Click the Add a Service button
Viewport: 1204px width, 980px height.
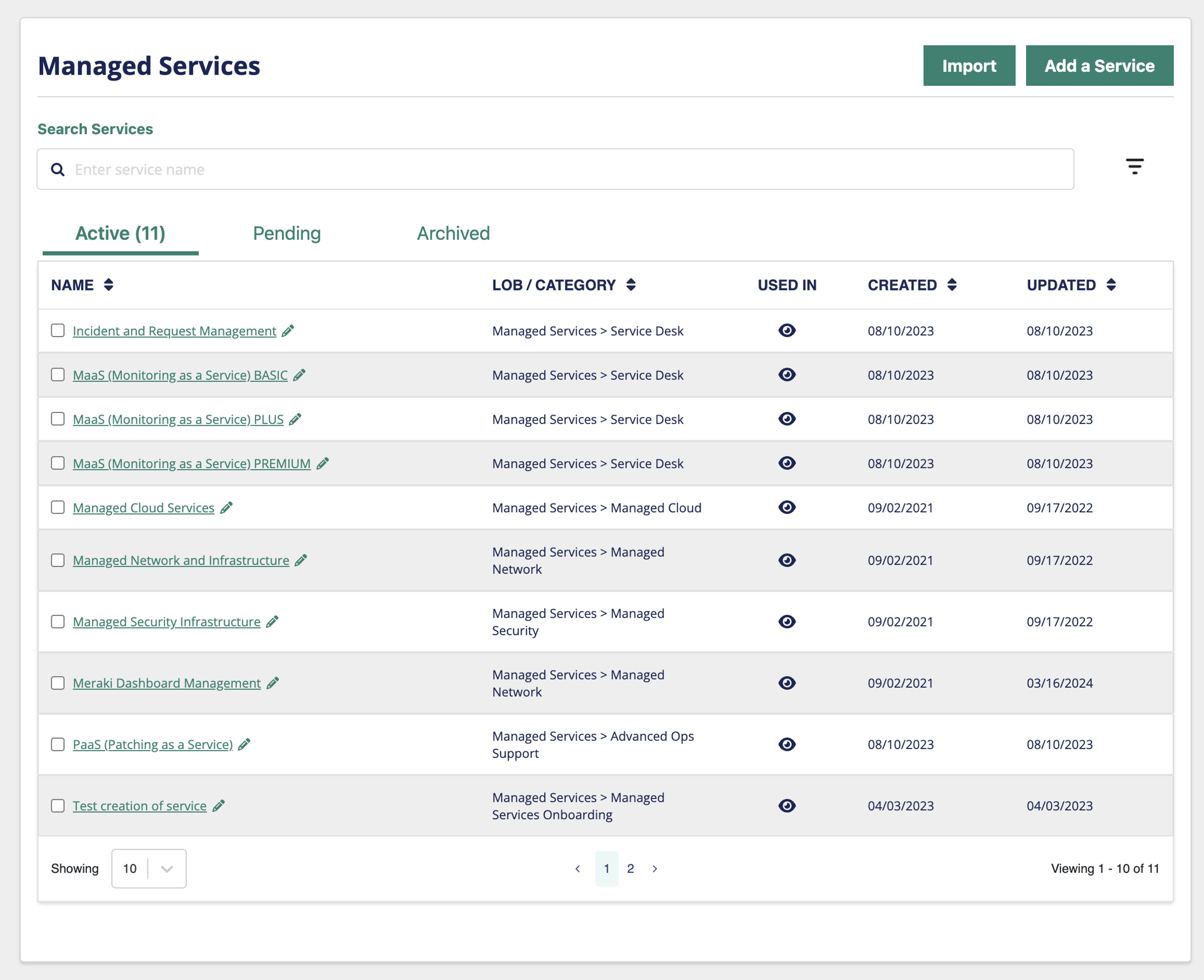(1100, 65)
